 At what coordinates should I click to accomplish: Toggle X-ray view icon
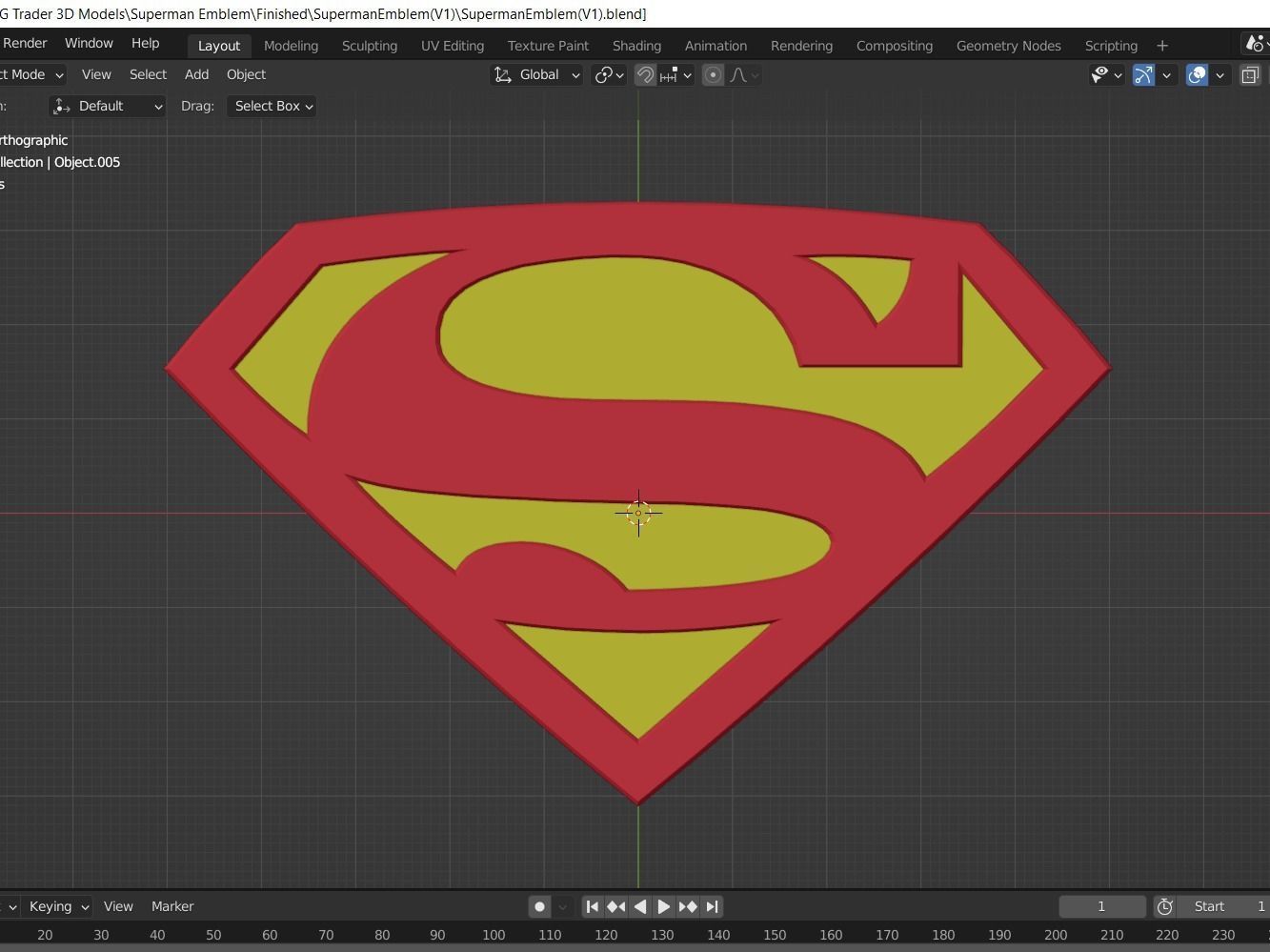pos(1250,74)
